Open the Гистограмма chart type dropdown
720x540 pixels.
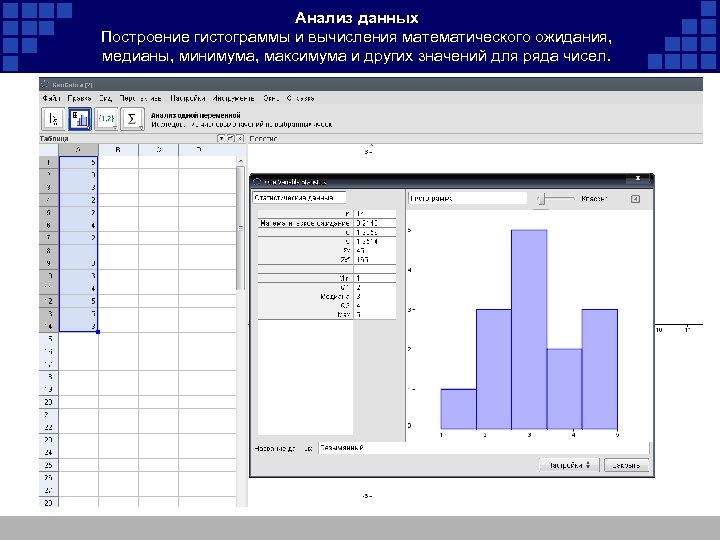(x=467, y=198)
